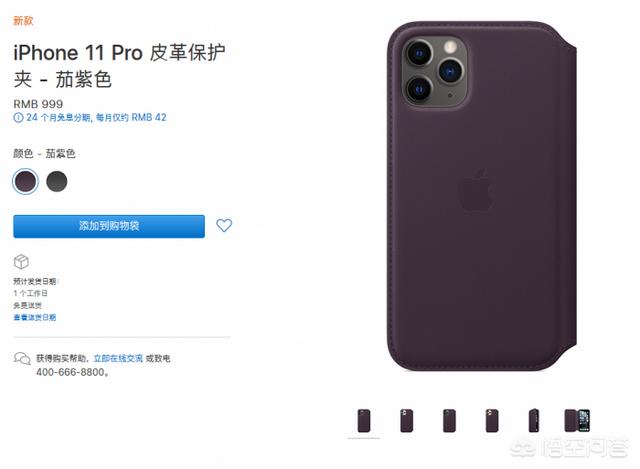Select the aubergine purple color swatch
The height and width of the screenshot is (469, 640).
25,181
